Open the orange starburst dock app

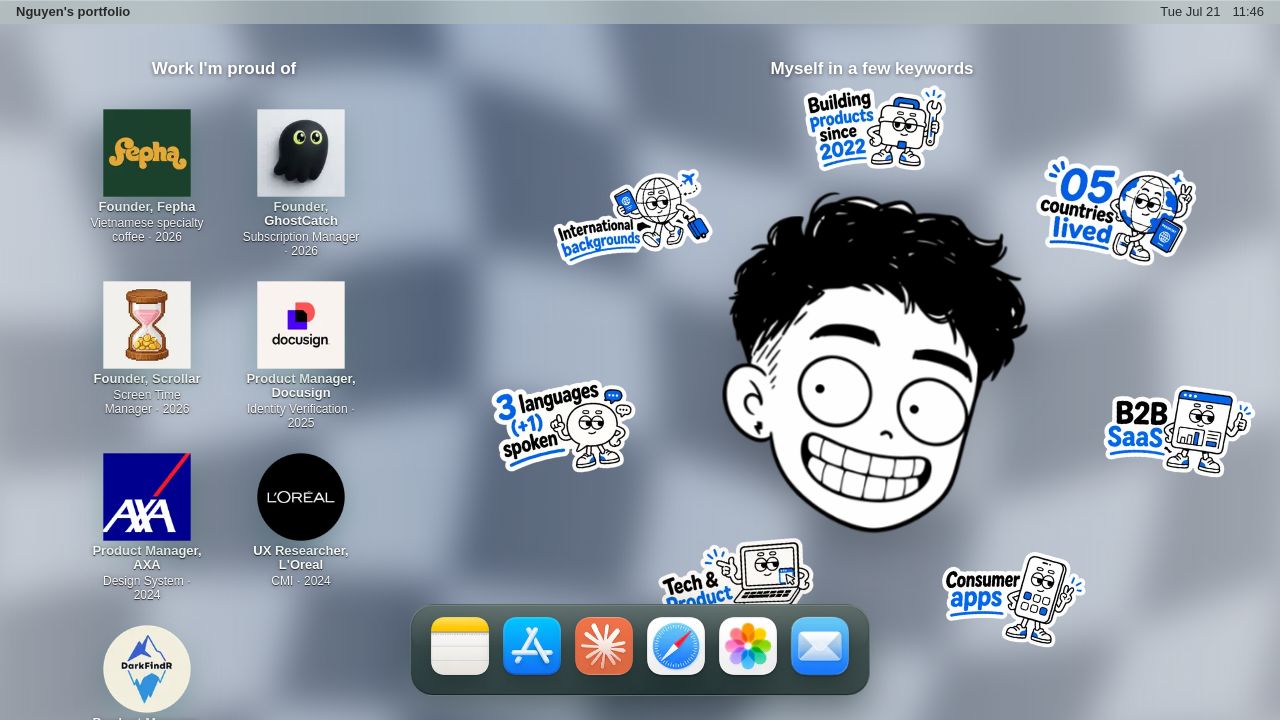pos(604,646)
